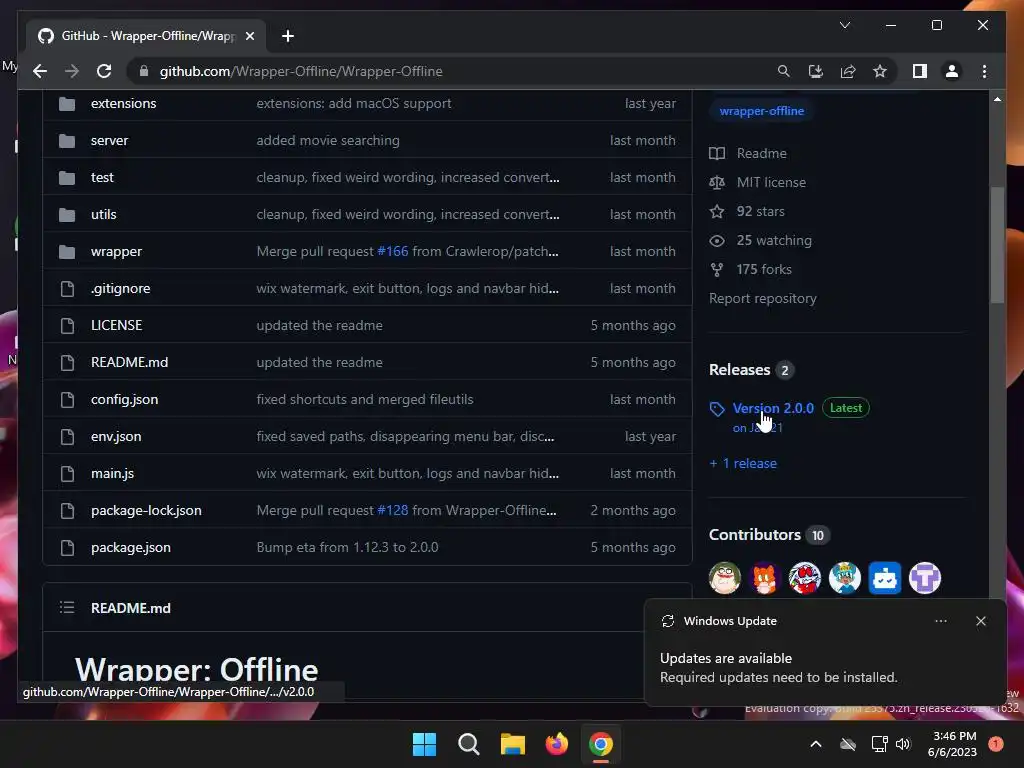Click install app icon in address bar
The image size is (1024, 768).
coord(816,71)
